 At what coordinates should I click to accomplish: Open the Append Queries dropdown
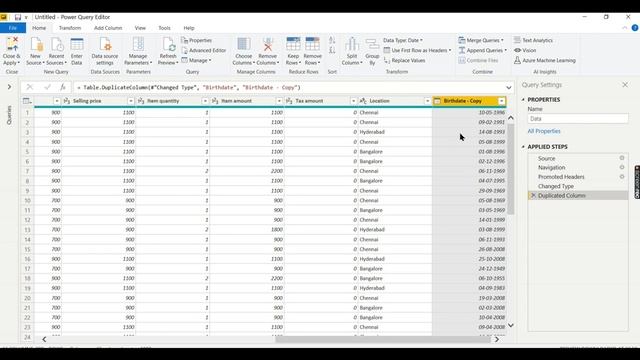tap(482, 50)
